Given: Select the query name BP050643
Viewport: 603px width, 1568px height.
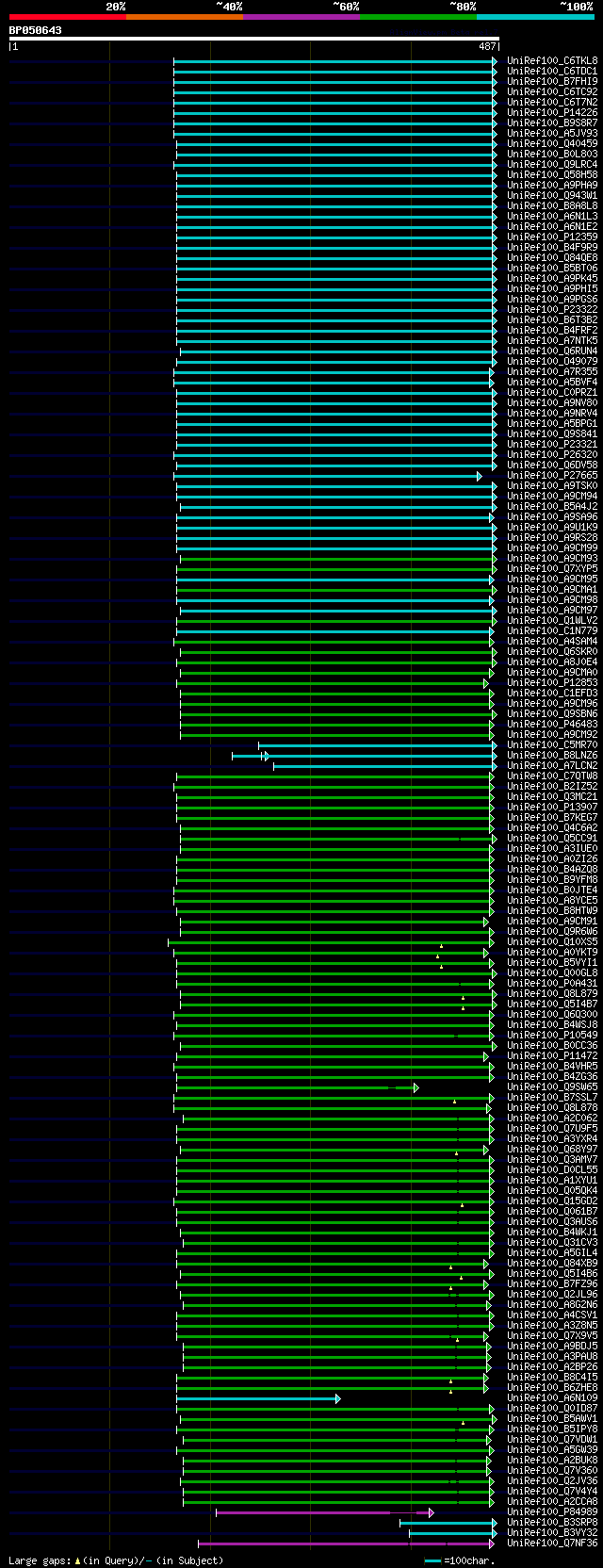Looking at the screenshot, I should pyautogui.click(x=36, y=30).
